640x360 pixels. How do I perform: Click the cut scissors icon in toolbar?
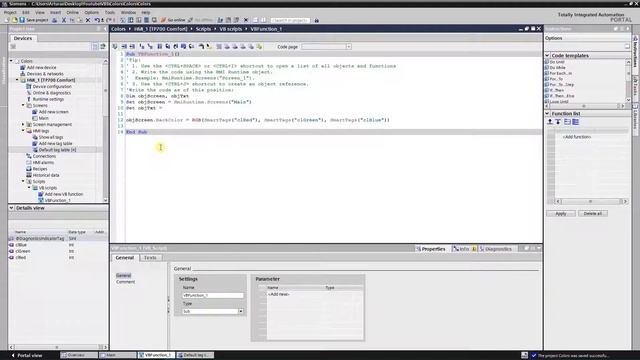tap(64, 20)
